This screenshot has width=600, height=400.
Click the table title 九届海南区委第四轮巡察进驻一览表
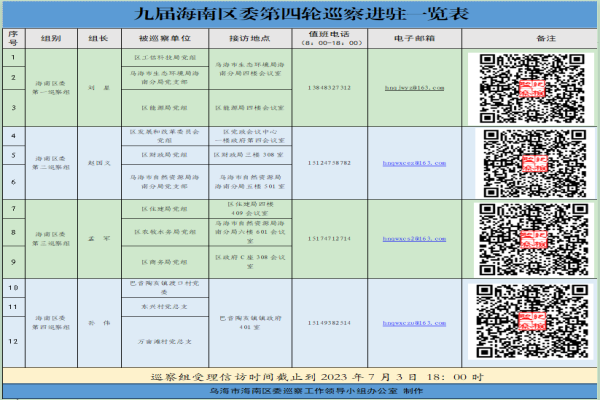pos(301,14)
